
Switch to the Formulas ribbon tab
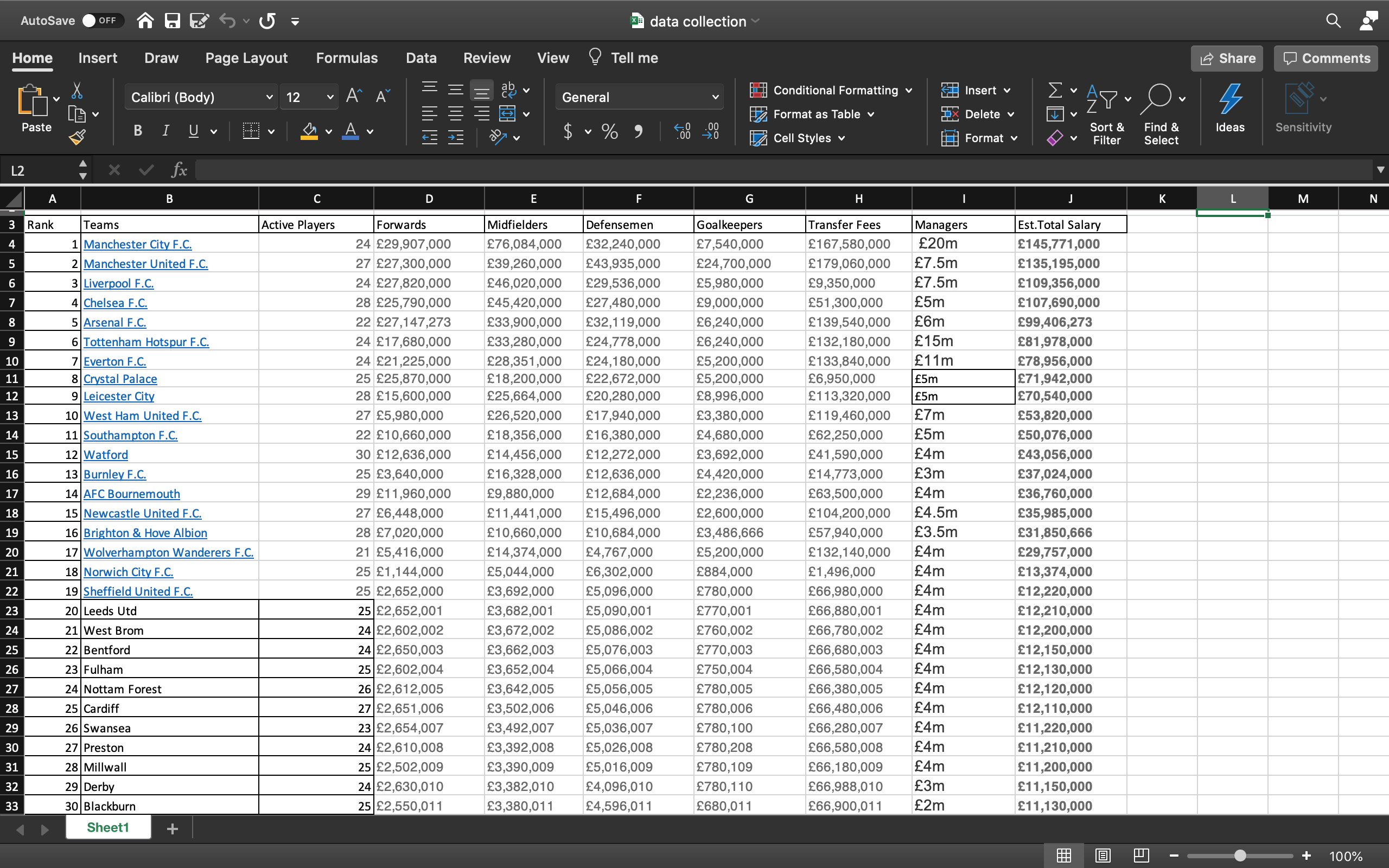coord(347,58)
